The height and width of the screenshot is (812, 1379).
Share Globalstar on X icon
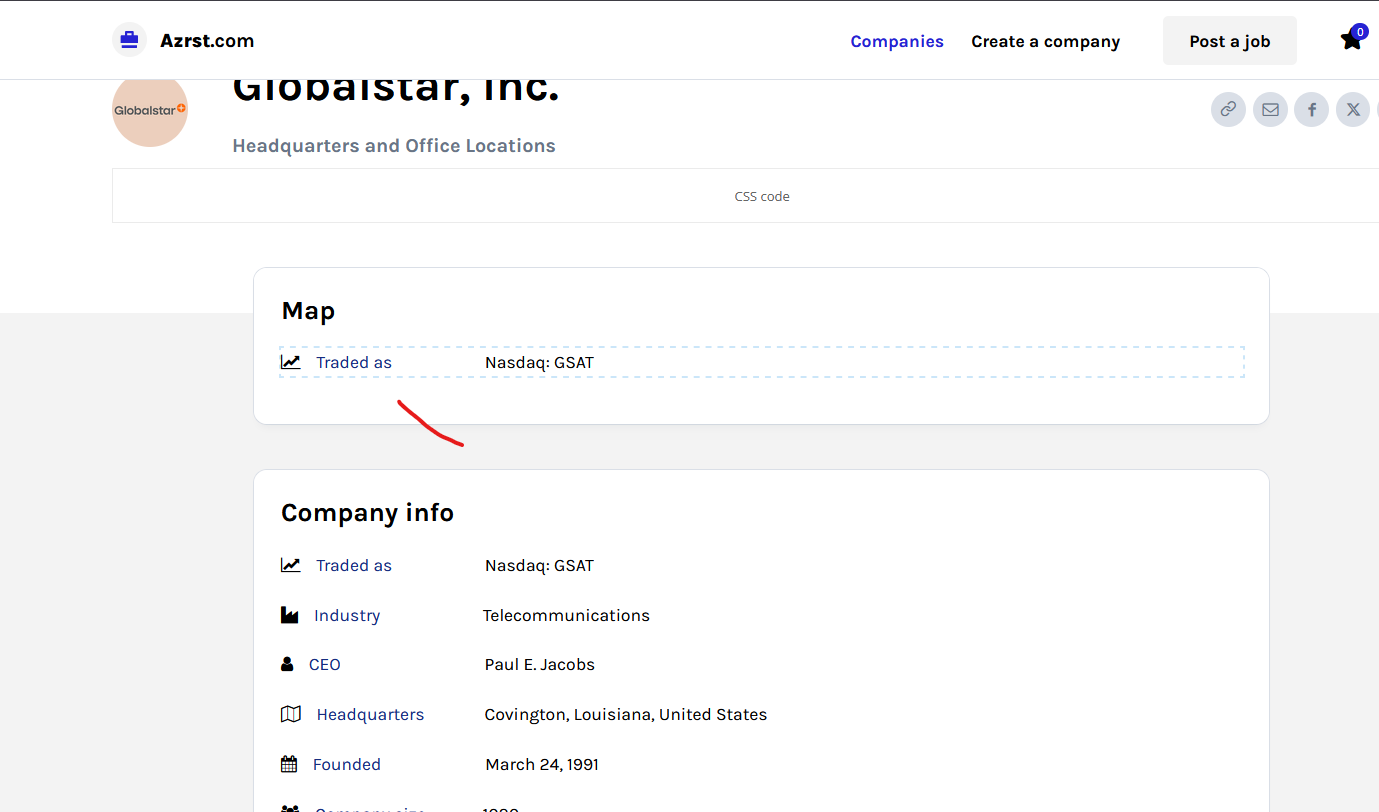click(x=1354, y=109)
